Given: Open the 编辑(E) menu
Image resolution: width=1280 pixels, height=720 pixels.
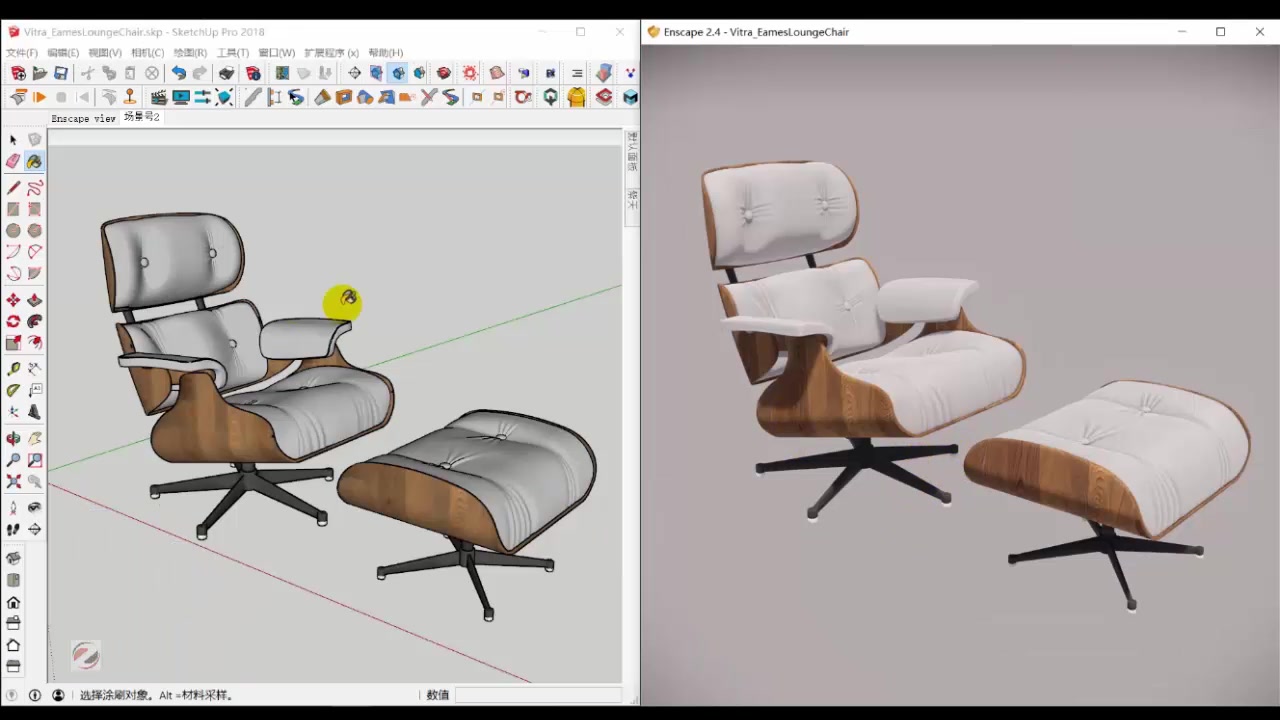Looking at the screenshot, I should coord(63,53).
